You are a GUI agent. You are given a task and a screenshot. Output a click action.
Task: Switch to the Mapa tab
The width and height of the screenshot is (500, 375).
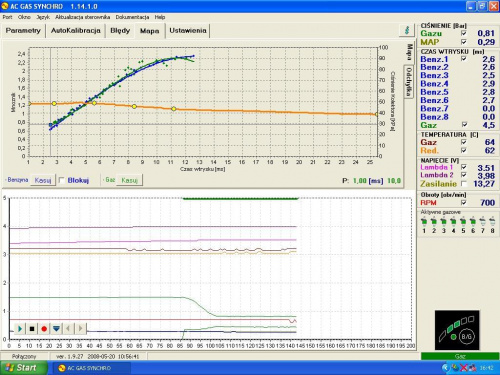coord(149,31)
